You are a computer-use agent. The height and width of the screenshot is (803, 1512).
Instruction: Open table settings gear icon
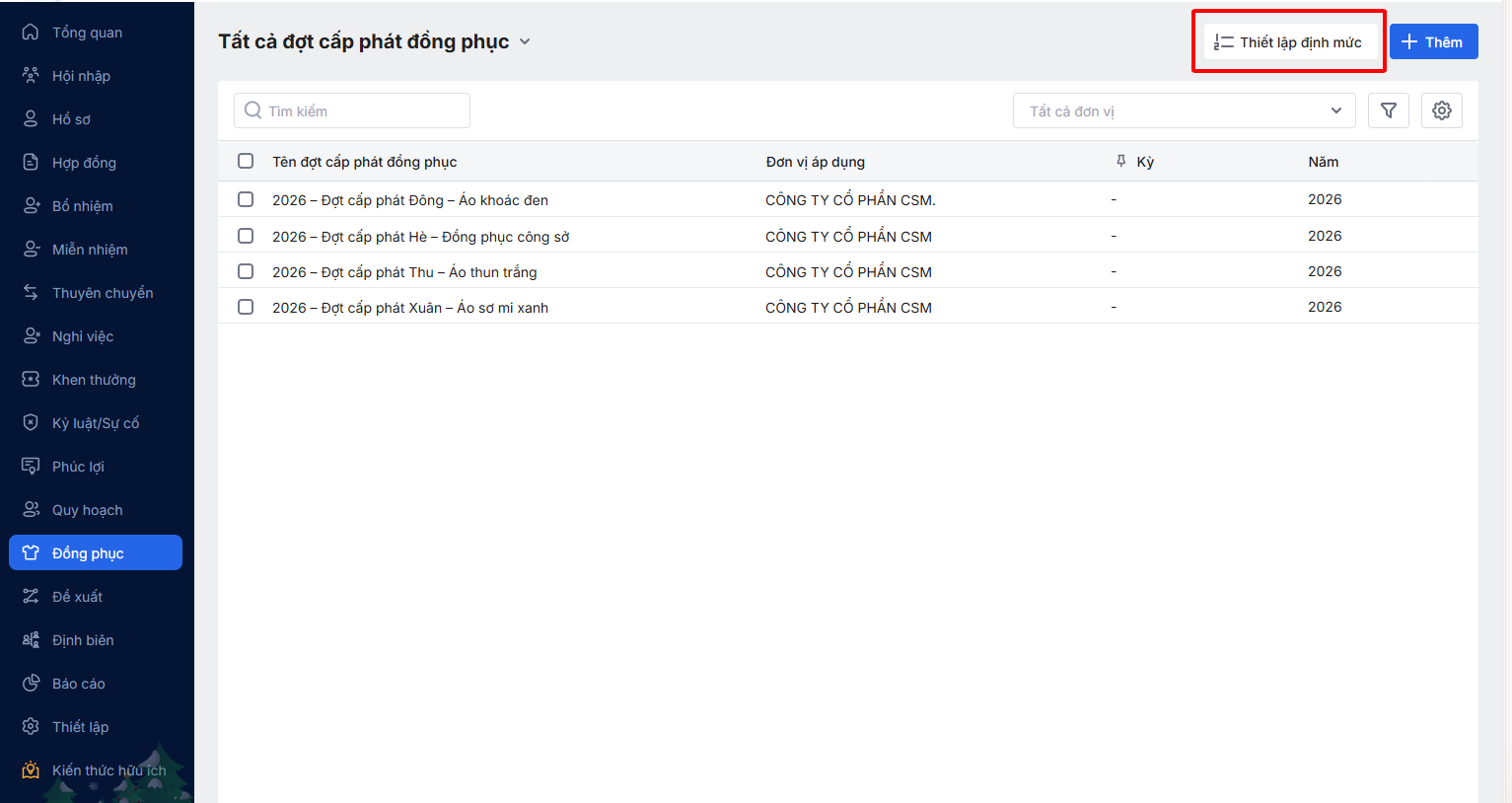tap(1441, 110)
